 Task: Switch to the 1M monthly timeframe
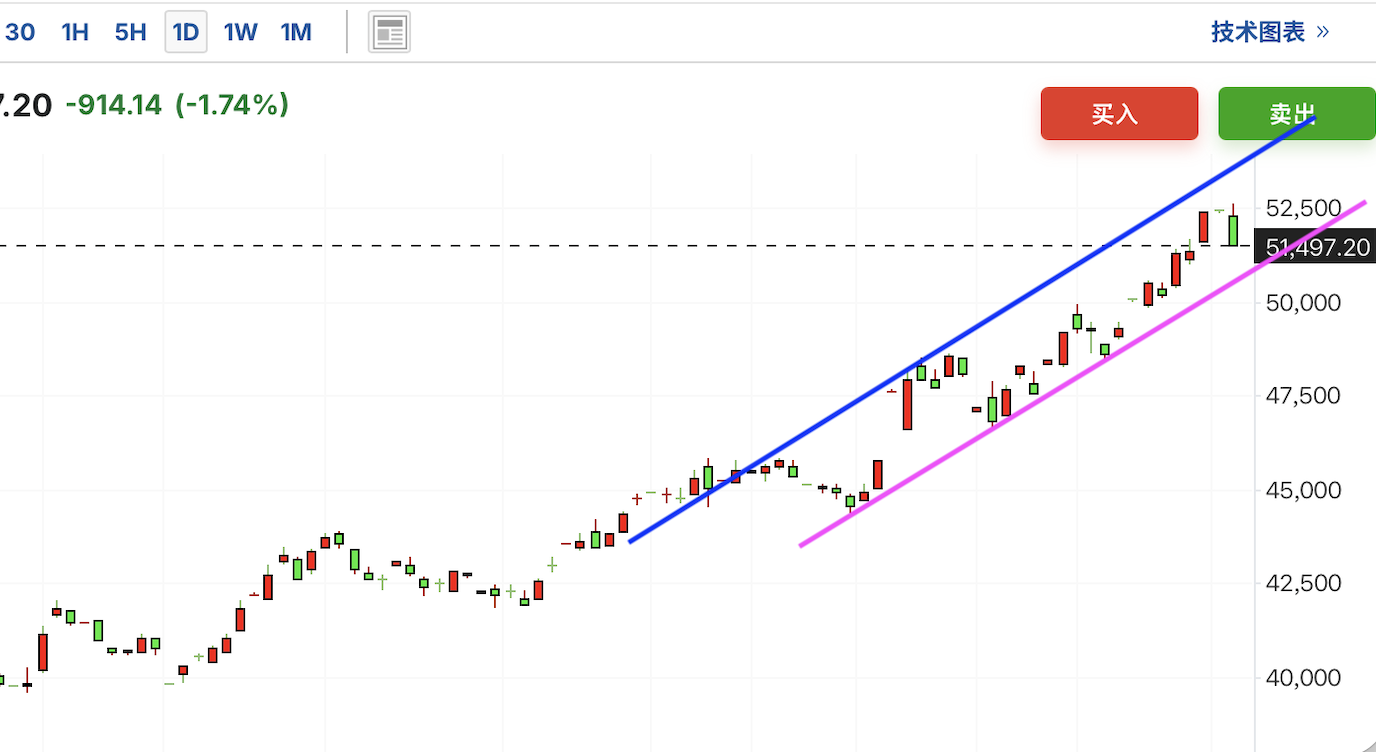tap(296, 32)
